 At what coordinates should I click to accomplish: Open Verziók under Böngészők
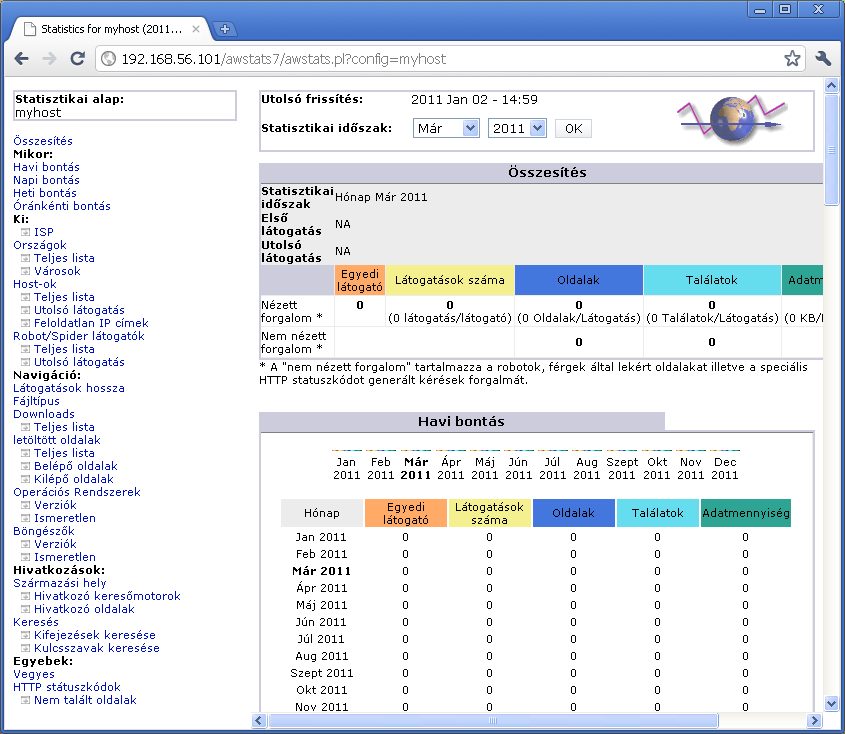point(55,544)
